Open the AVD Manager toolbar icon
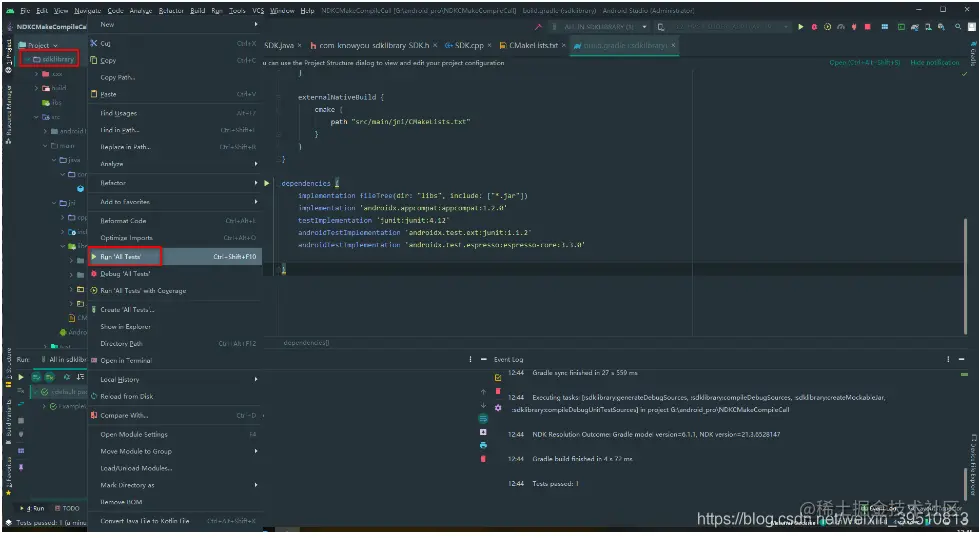This screenshot has height=538, width=979. 928,27
